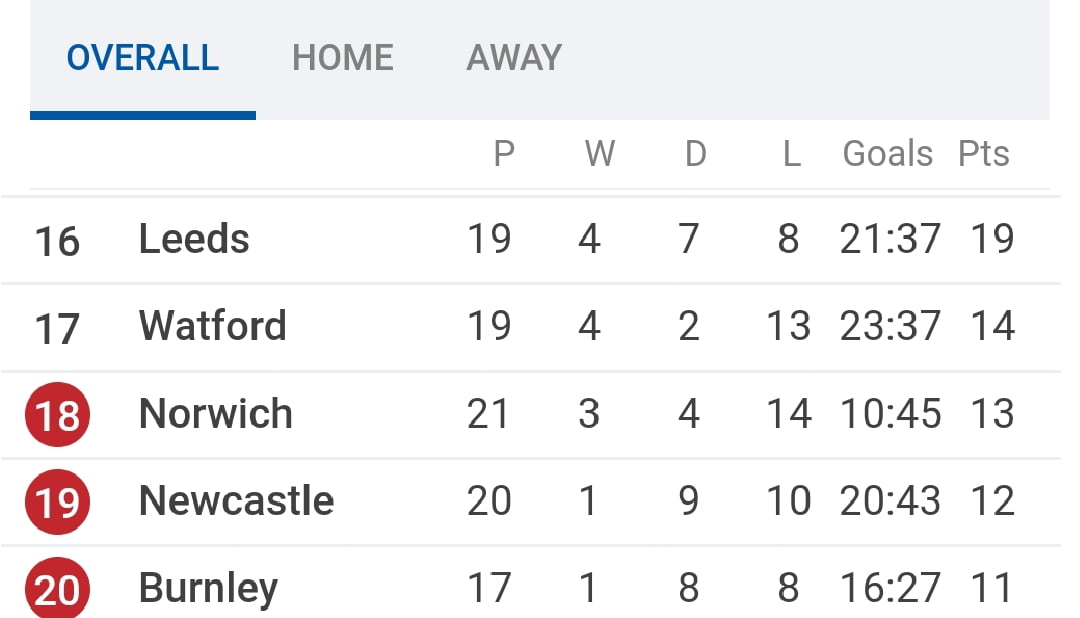Screen dimensions: 1080x618
Task: Tap the Burnley team name
Action: pos(208,588)
